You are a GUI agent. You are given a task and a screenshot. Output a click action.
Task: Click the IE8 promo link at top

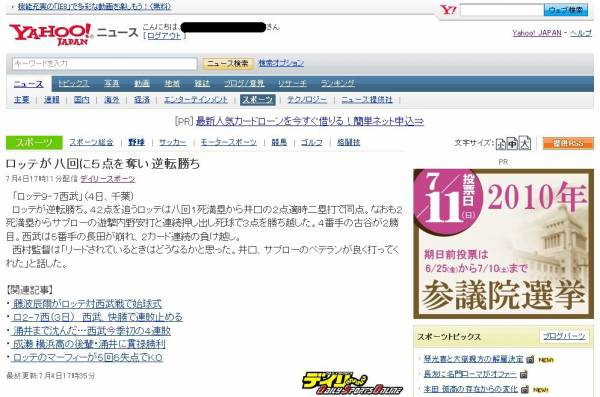tap(95, 7)
